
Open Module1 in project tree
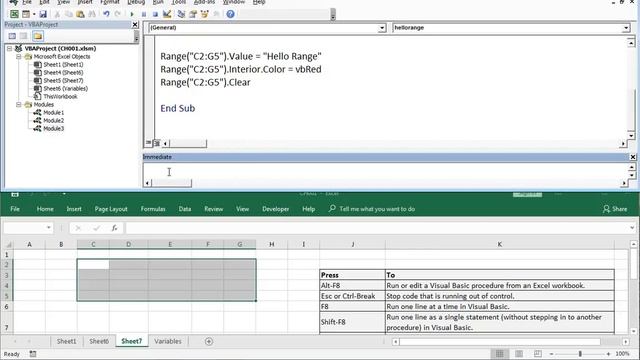point(53,113)
